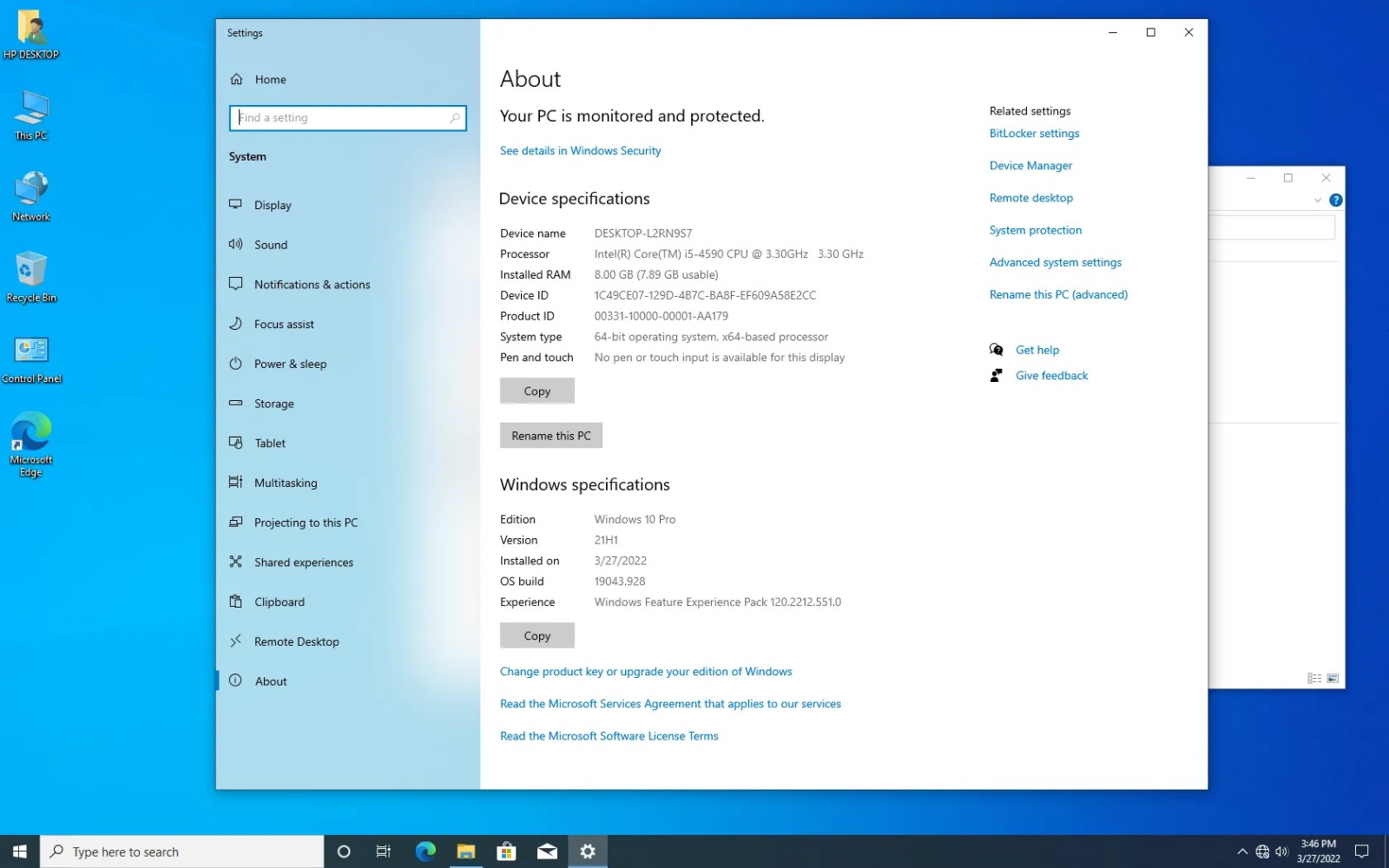This screenshot has height=868, width=1389.
Task: Click the Power & sleep icon
Action: click(235, 364)
